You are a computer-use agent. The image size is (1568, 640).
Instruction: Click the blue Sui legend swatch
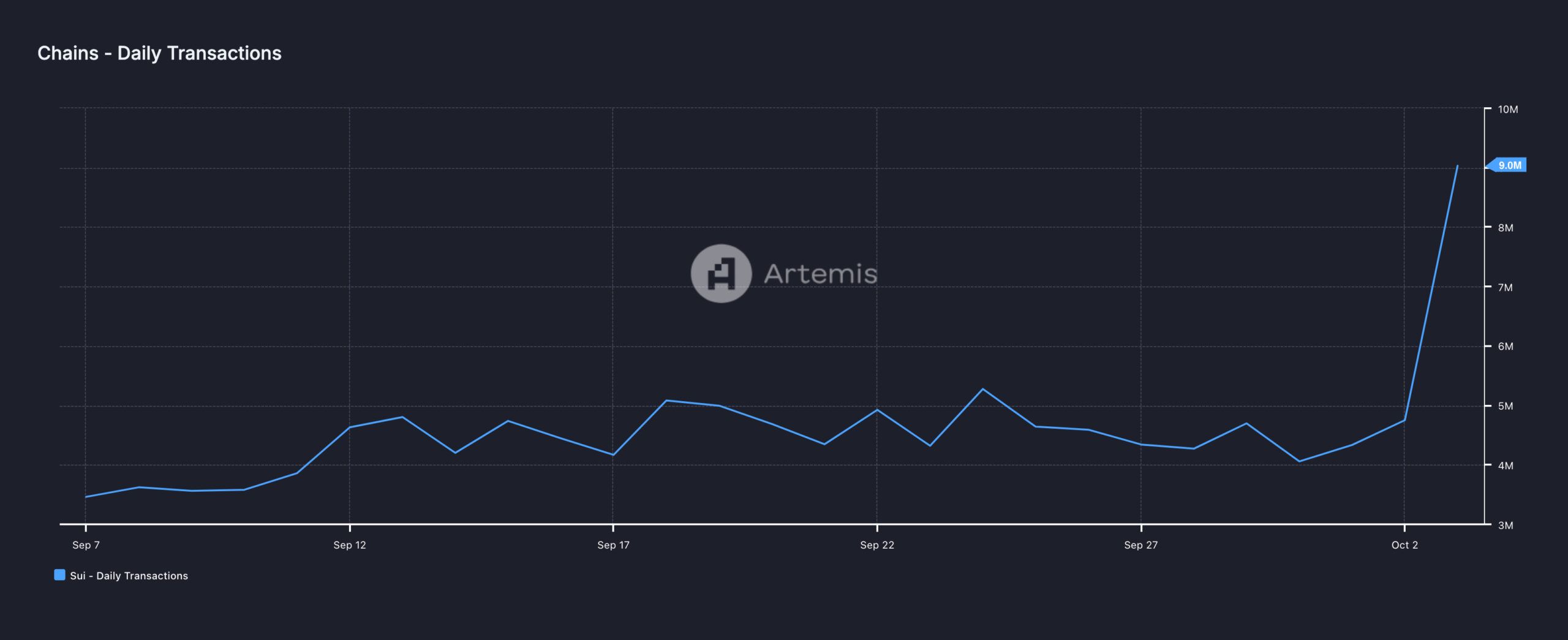tap(59, 575)
